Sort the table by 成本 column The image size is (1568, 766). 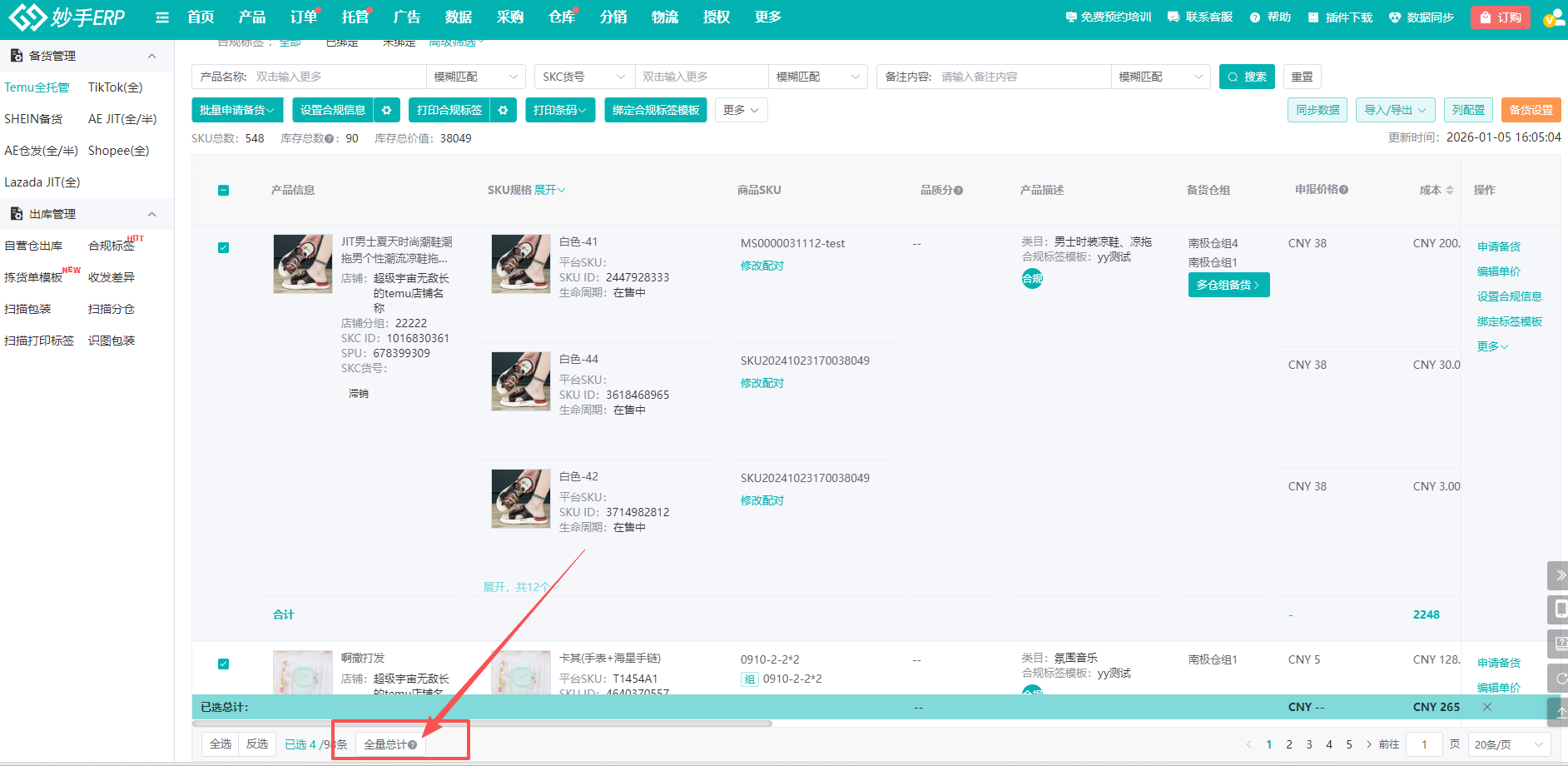(x=1450, y=191)
